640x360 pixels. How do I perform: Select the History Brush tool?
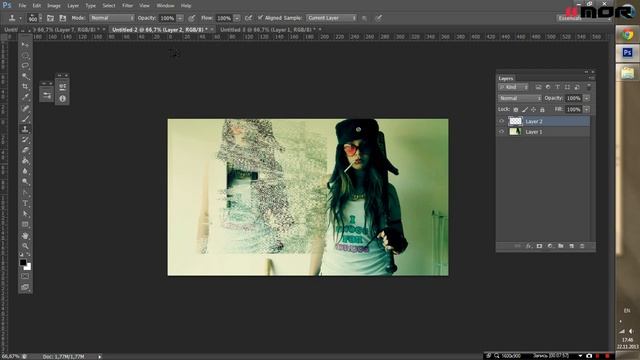click(25, 140)
